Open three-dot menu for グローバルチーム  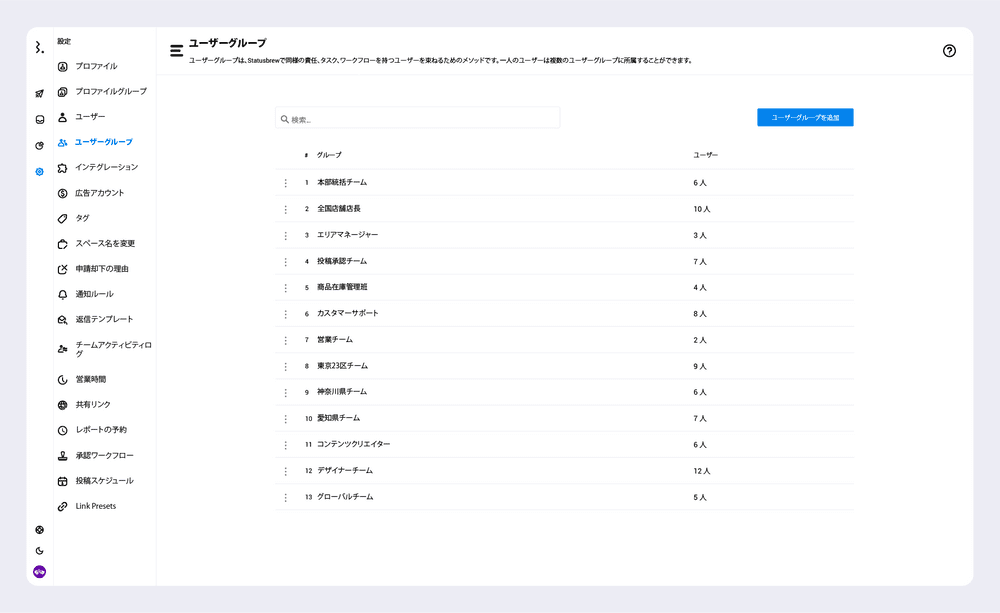tap(285, 497)
